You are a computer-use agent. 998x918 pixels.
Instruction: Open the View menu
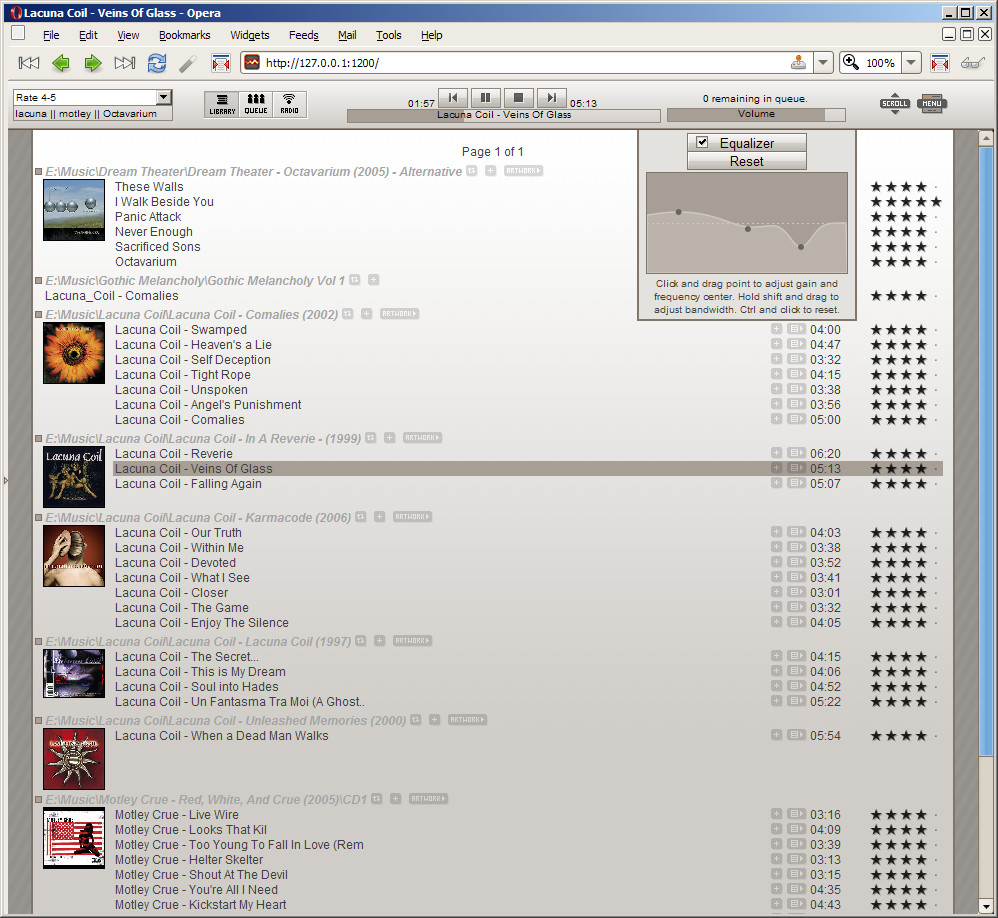pos(128,35)
